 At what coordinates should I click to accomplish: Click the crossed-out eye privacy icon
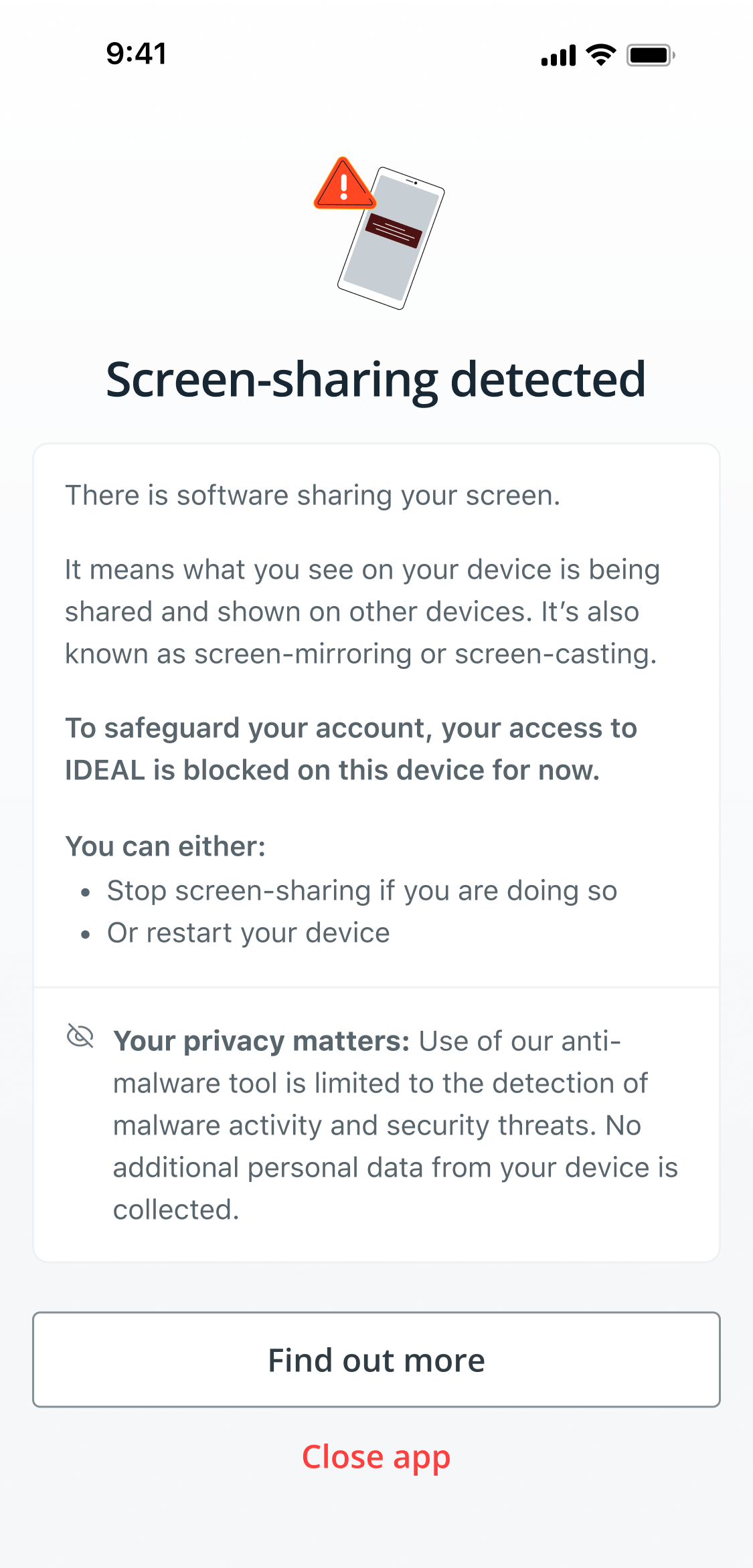[80, 1036]
